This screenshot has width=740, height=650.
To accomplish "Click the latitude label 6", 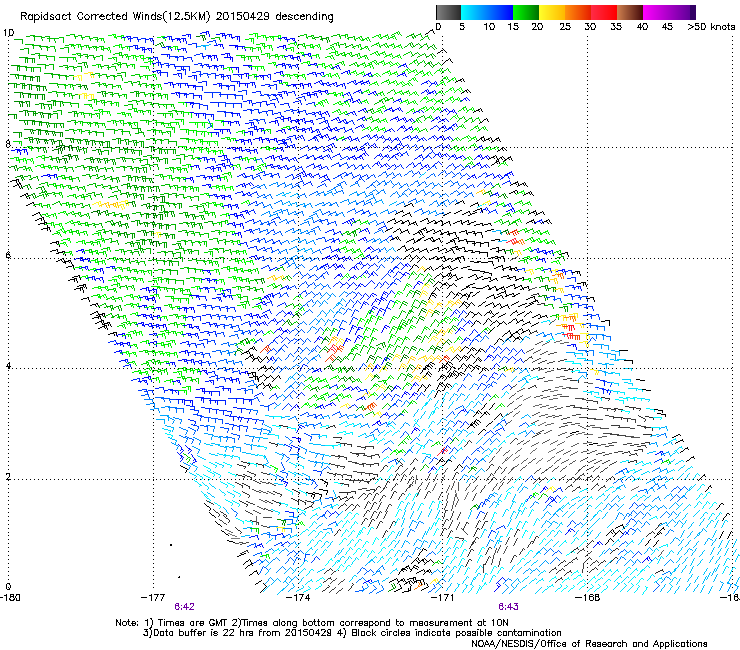I will 8,255.
